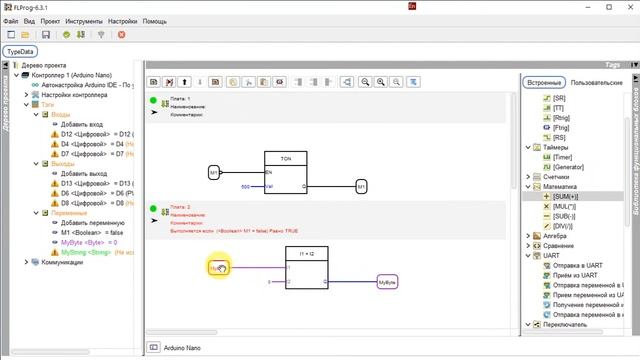Click the zoom in magnifier icon
This screenshot has width=640, height=360.
coord(381,82)
